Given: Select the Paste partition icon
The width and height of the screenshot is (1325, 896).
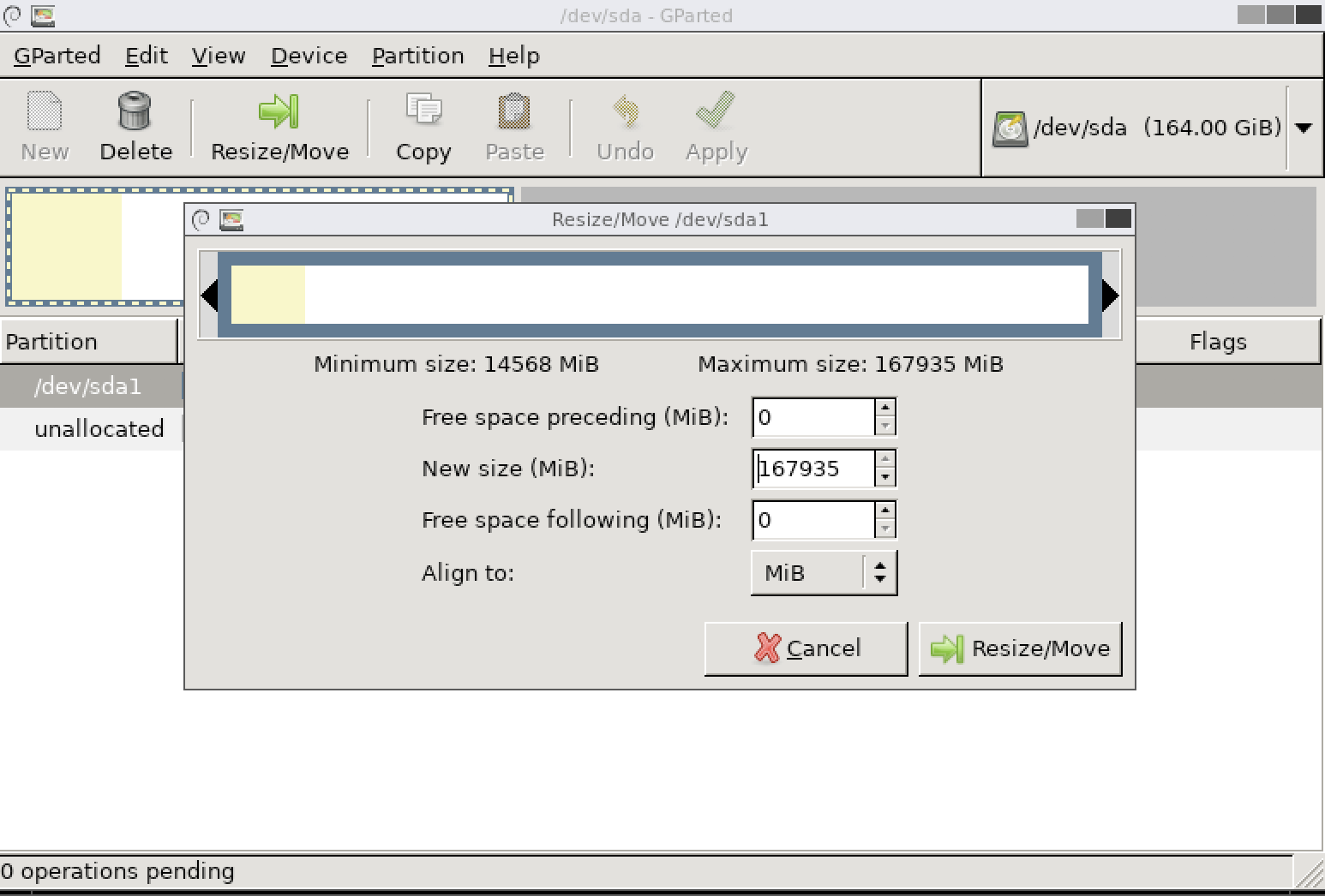Looking at the screenshot, I should click(514, 126).
